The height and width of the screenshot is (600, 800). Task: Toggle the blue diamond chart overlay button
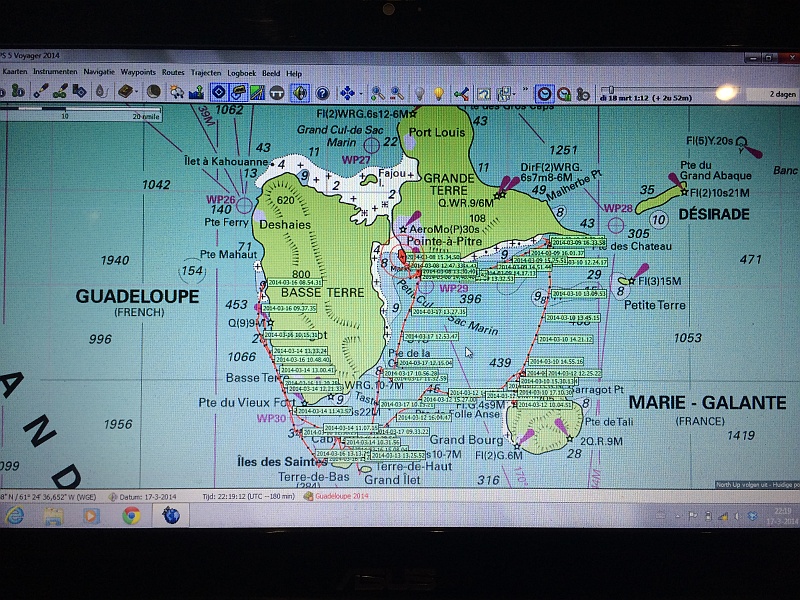[x=219, y=92]
